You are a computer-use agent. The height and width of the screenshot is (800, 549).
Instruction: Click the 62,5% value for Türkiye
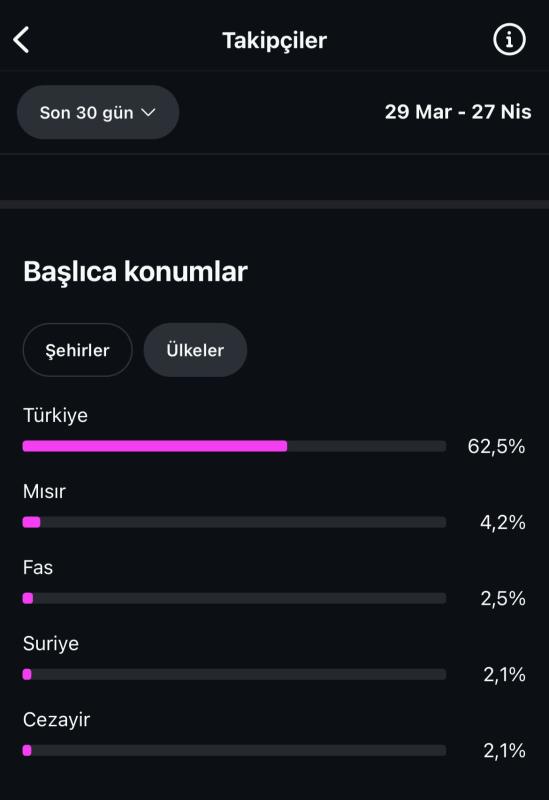(496, 446)
